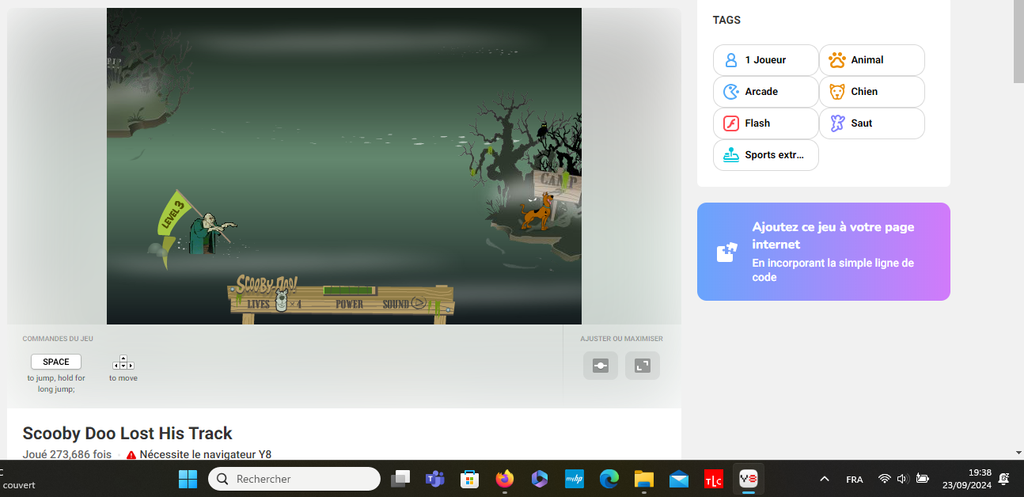This screenshot has width=1024, height=497.
Task: Open the Y8 browser taskbar icon
Action: 748,479
